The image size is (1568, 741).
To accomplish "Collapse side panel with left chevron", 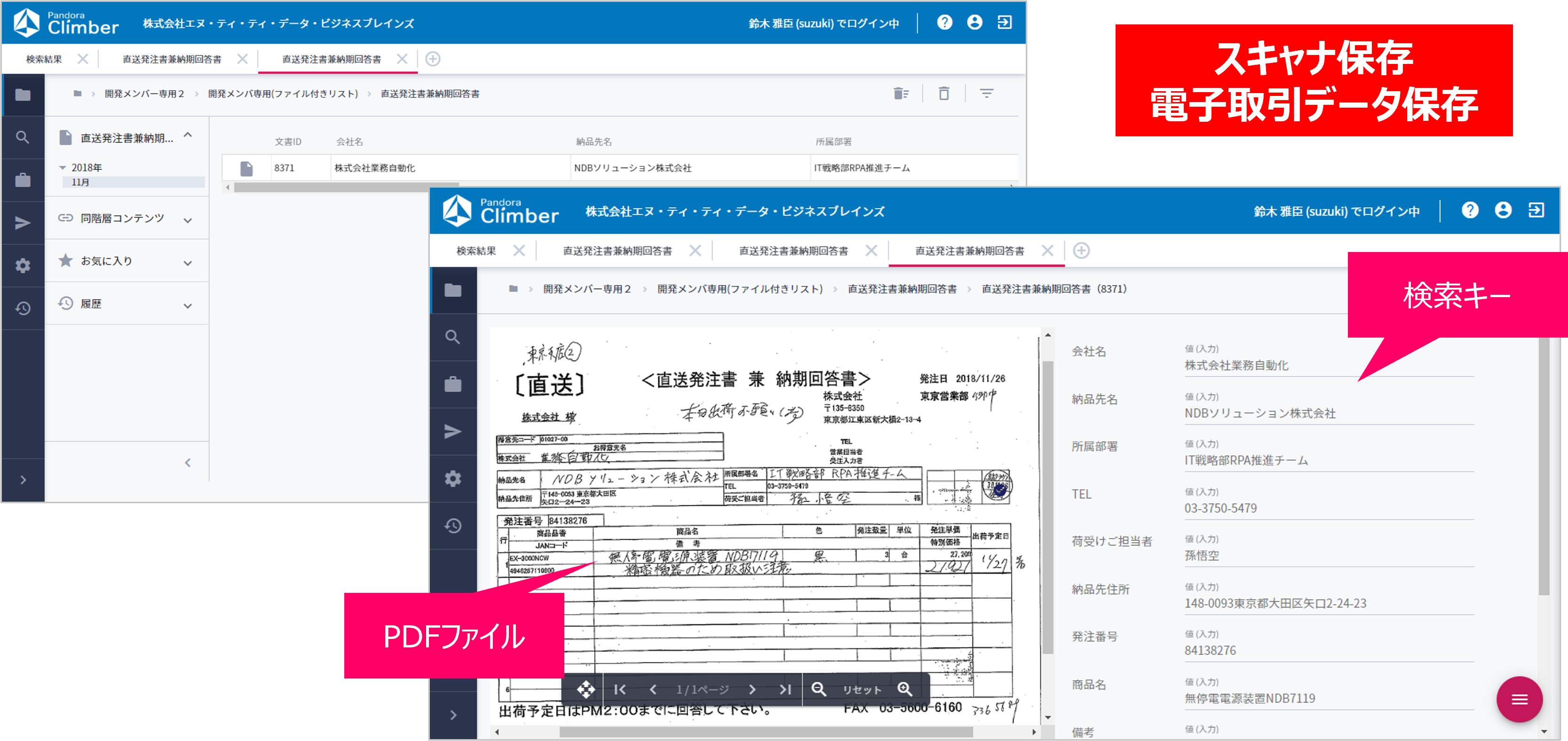I will coord(188,462).
